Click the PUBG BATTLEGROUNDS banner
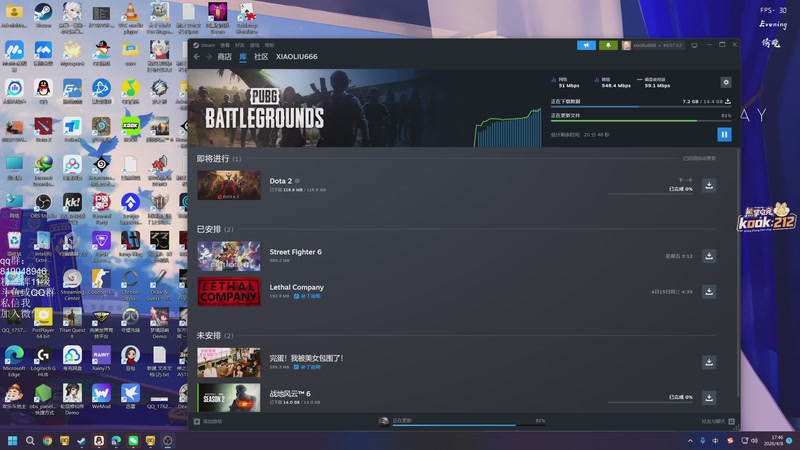Screen dimensions: 800x450 pyautogui.click(x=264, y=109)
